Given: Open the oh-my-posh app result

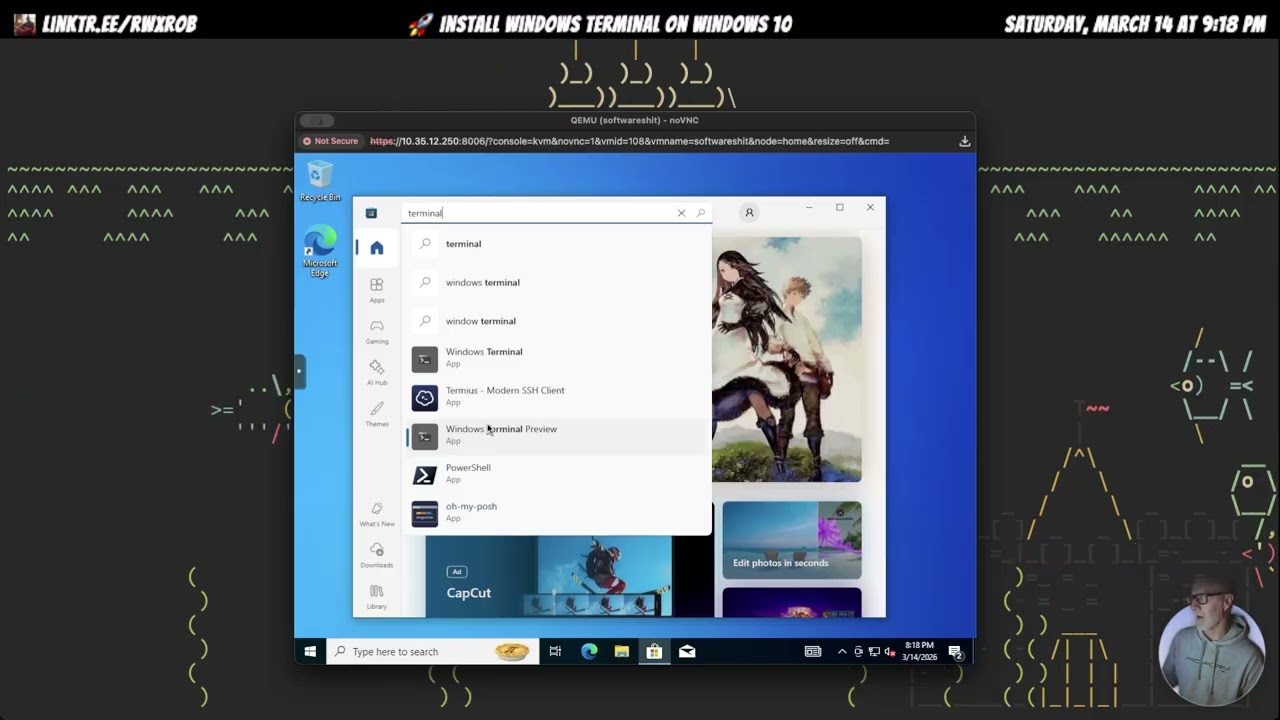Looking at the screenshot, I should pos(558,513).
